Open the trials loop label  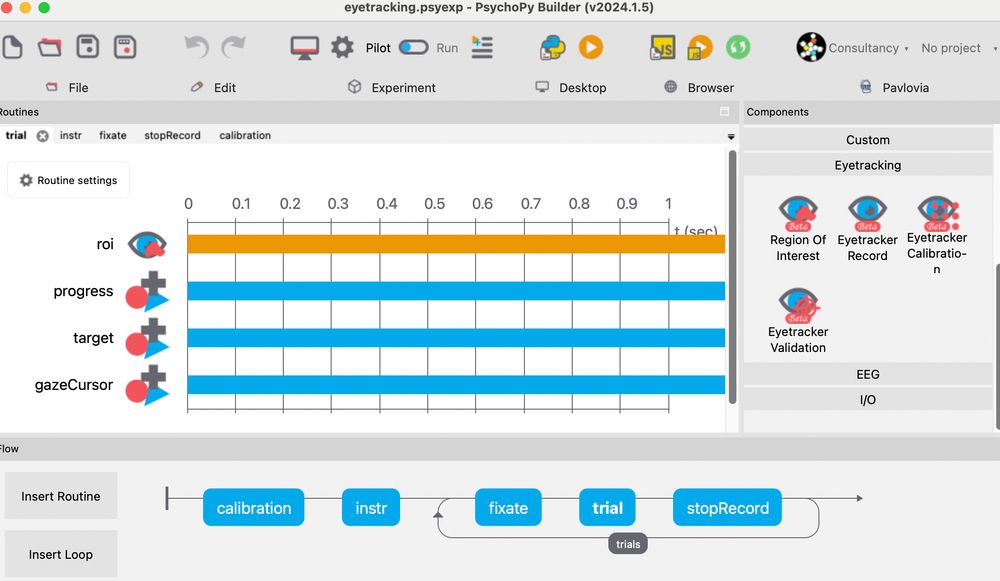click(x=628, y=544)
